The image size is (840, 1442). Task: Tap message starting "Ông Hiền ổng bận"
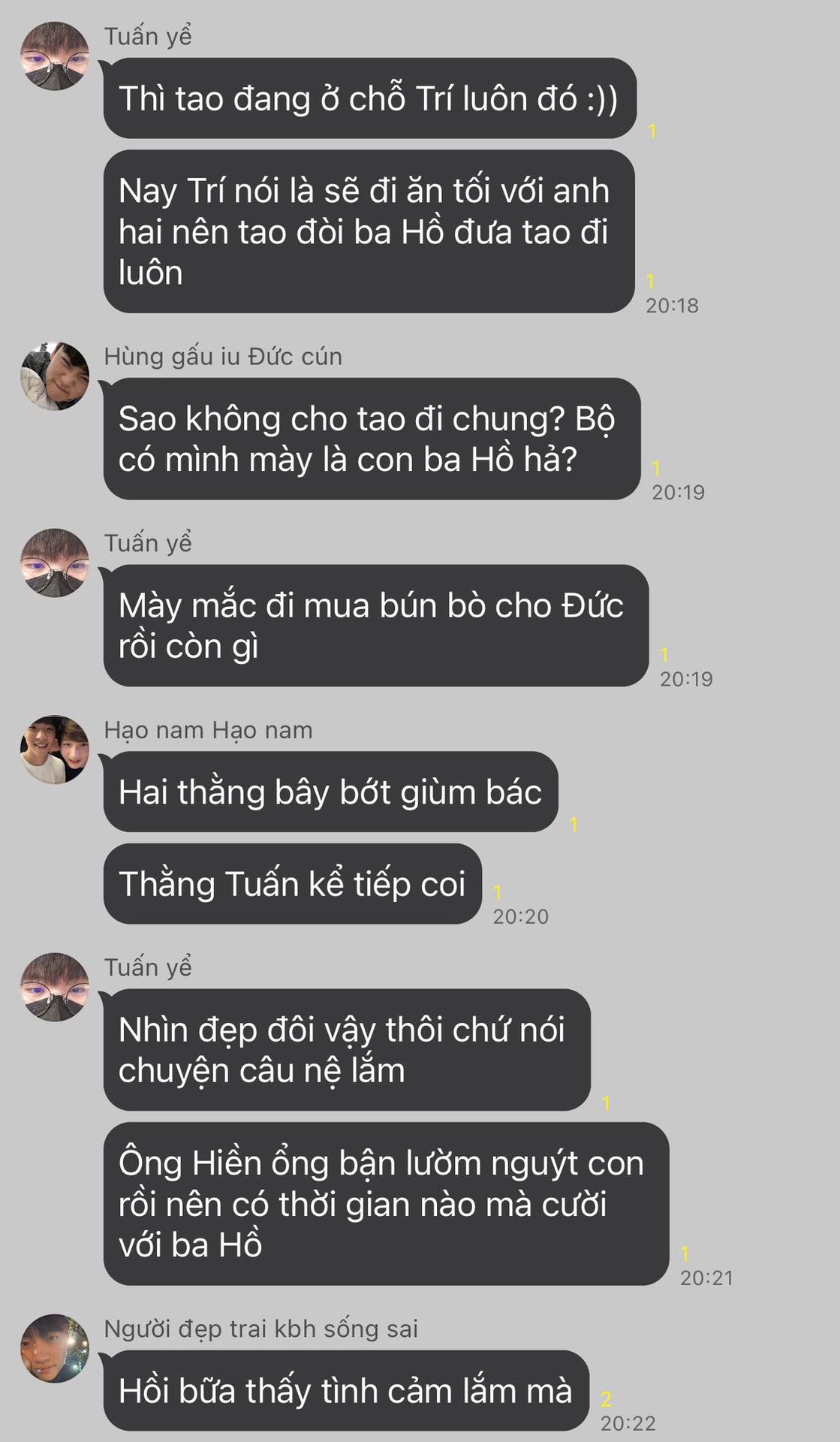pos(387,1204)
